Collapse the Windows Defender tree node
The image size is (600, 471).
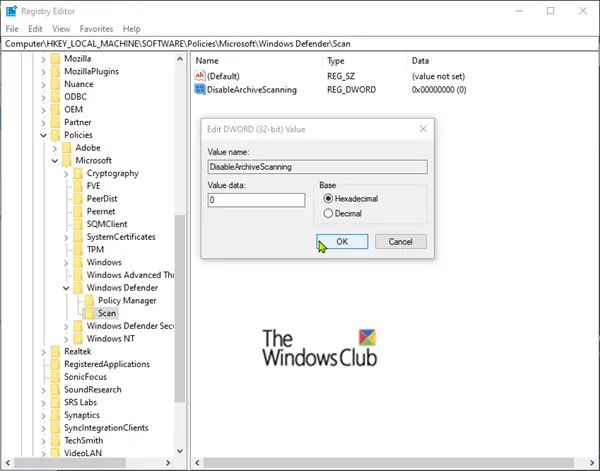pos(66,288)
